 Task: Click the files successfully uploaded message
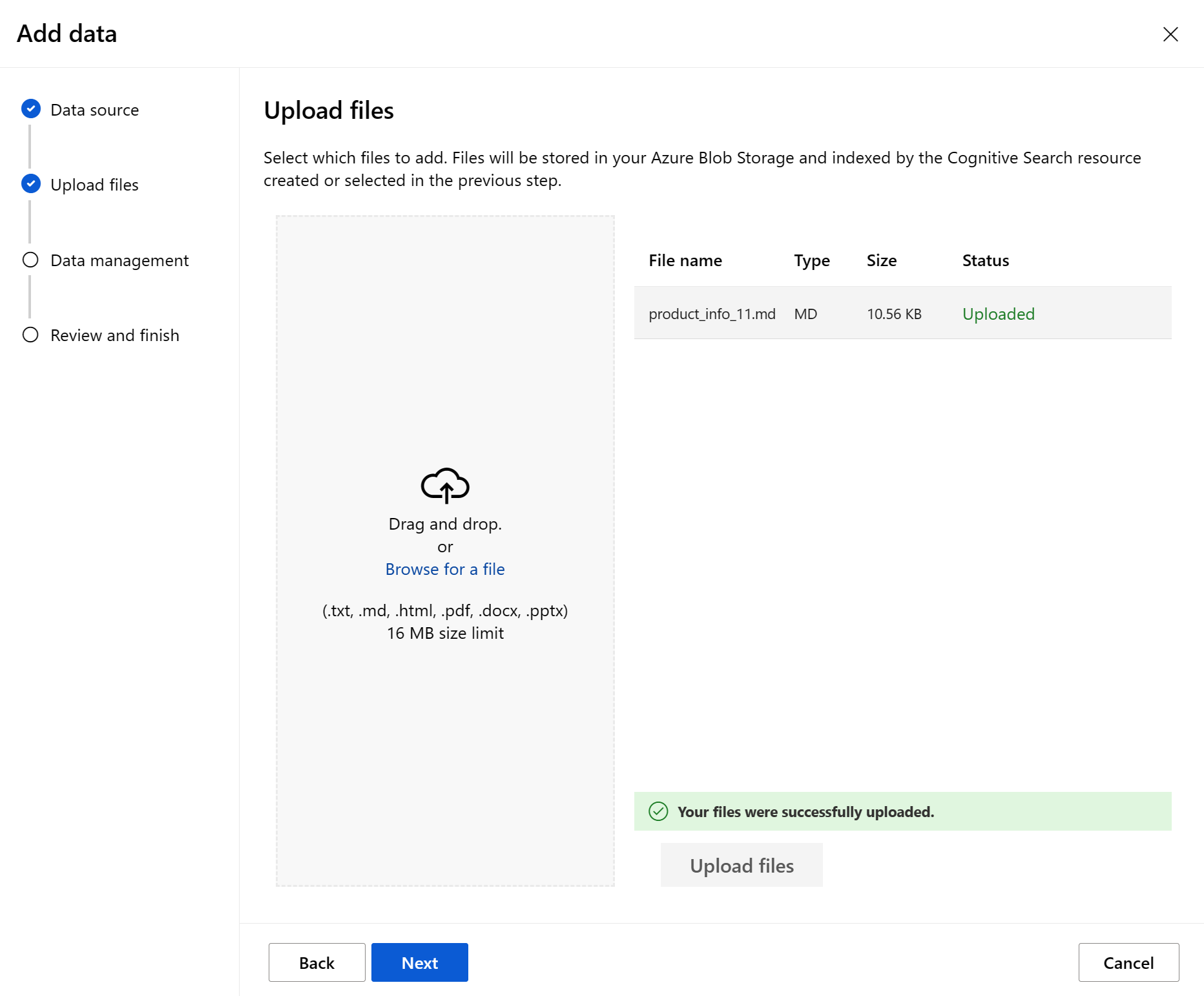805,812
